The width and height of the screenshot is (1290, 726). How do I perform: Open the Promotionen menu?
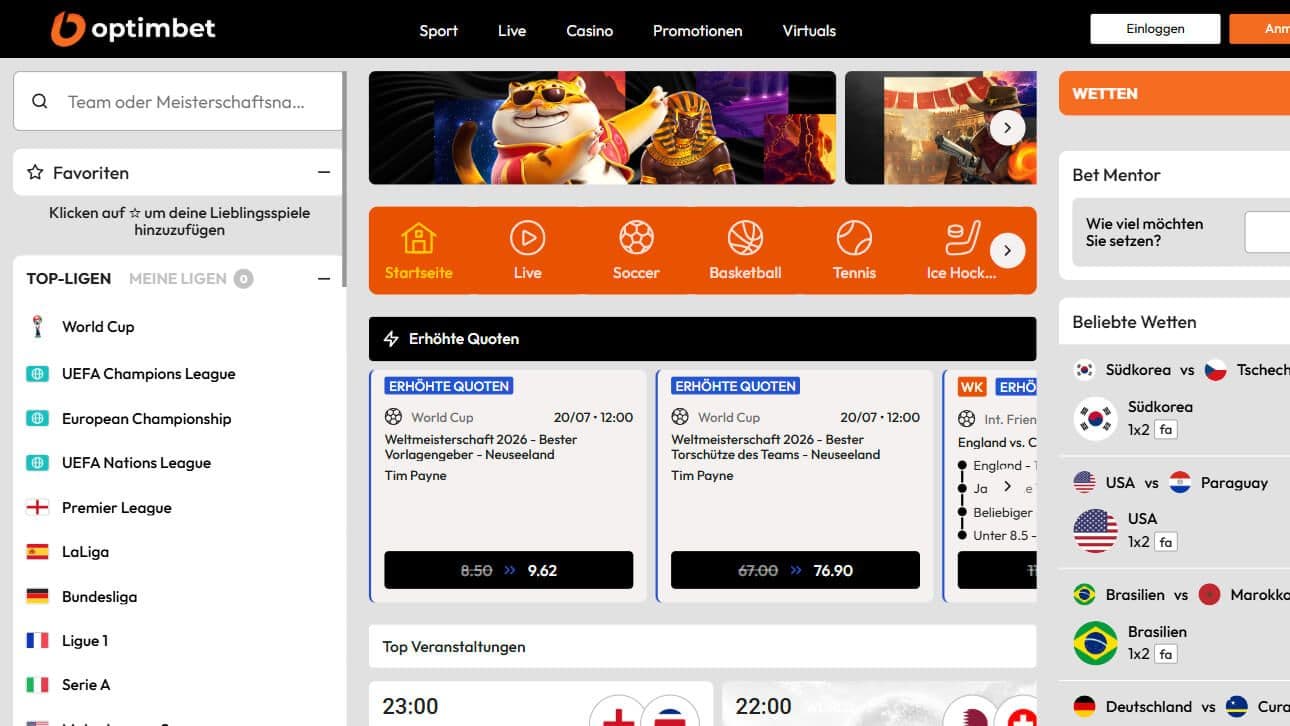tap(697, 31)
